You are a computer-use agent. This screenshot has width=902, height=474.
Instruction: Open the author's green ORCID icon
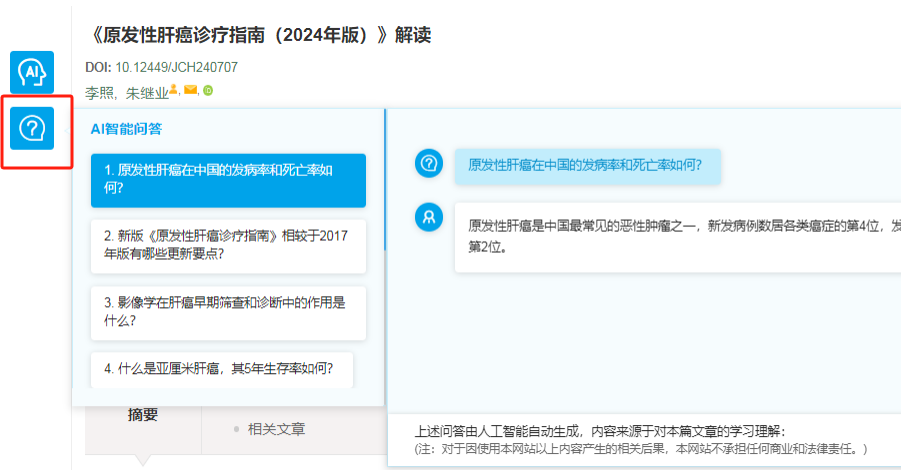coord(208,91)
